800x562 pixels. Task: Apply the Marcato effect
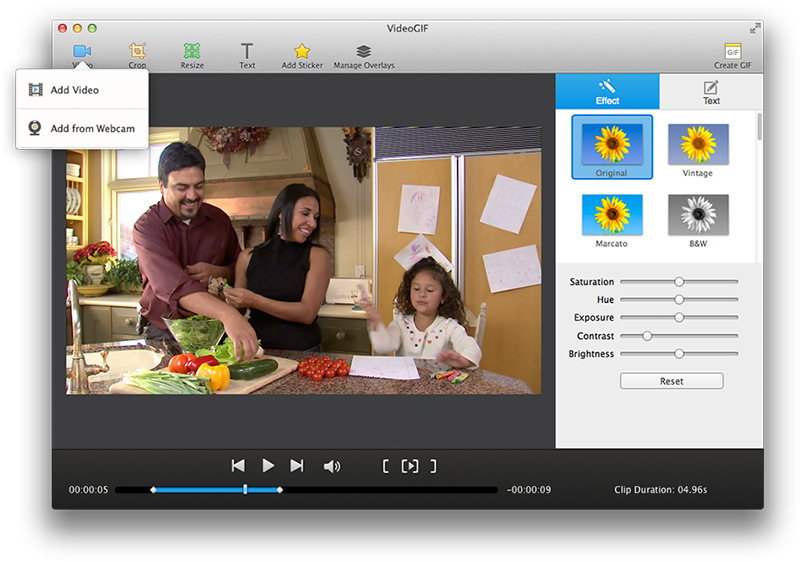(x=612, y=220)
